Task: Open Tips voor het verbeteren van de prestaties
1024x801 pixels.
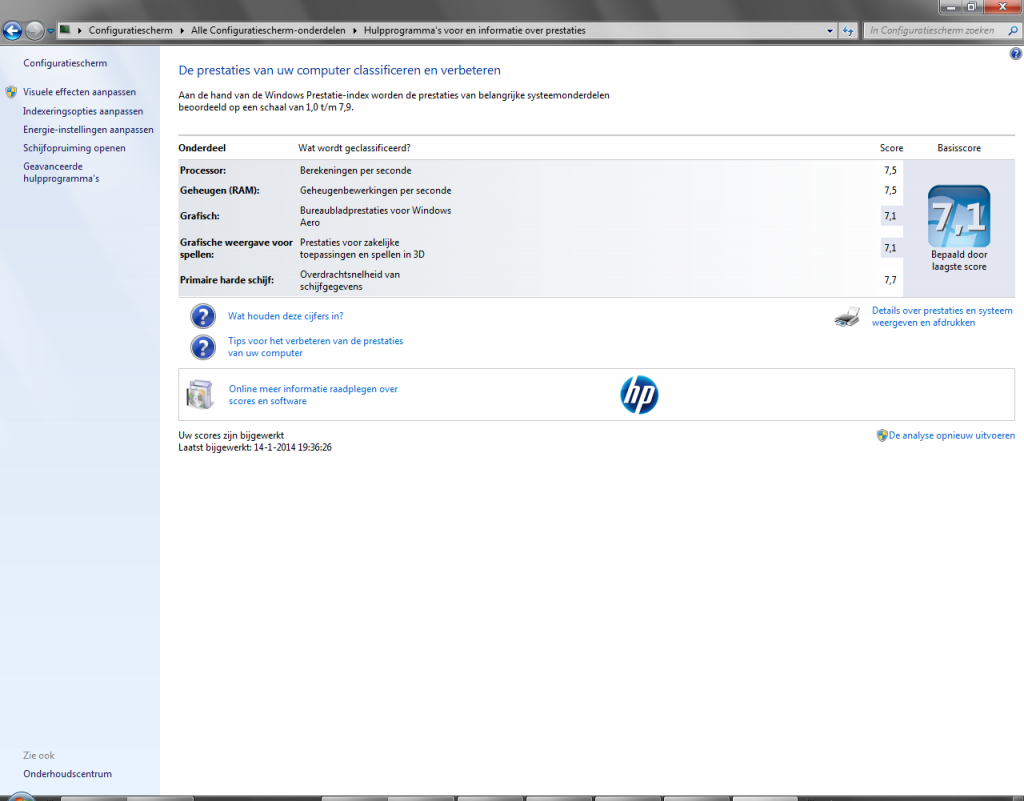Action: 315,347
